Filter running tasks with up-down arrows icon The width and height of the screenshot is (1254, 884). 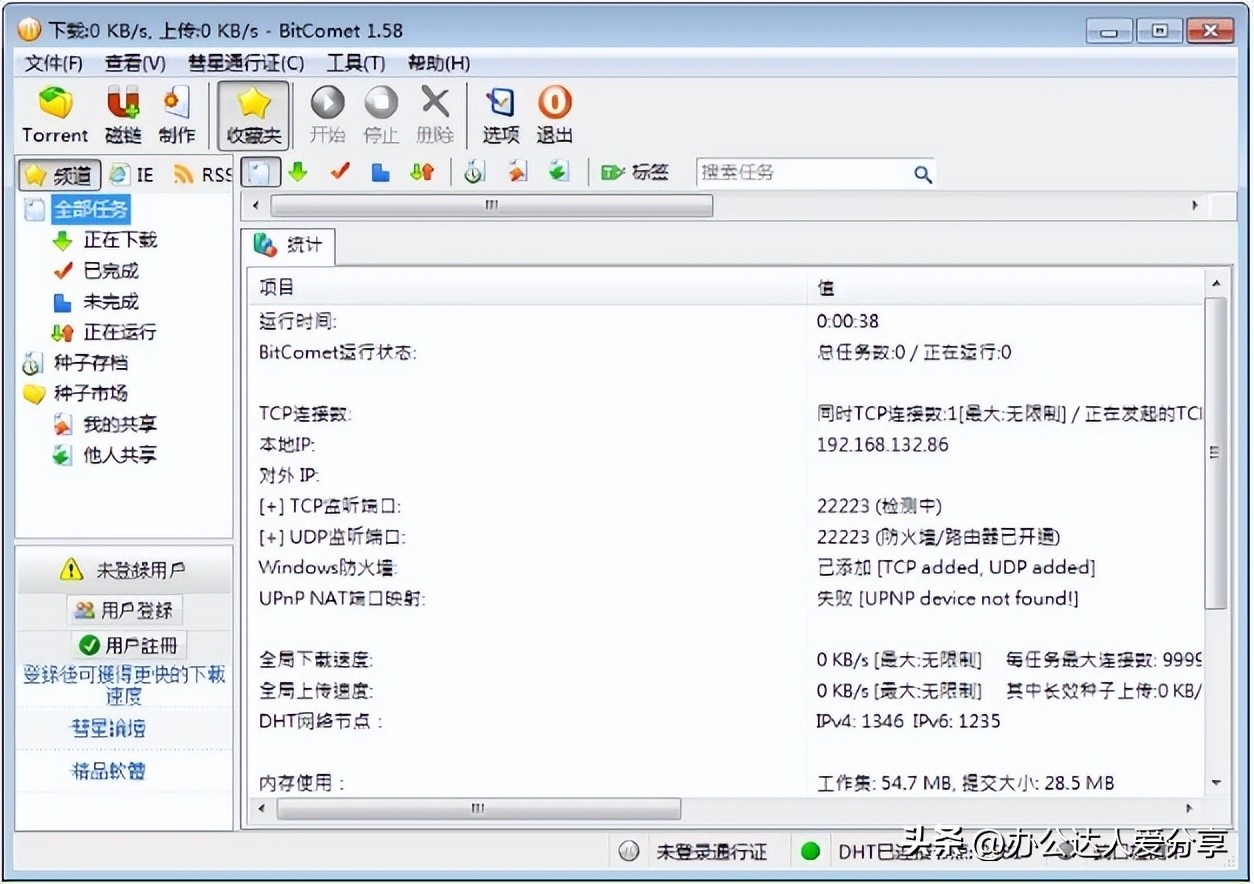[422, 172]
